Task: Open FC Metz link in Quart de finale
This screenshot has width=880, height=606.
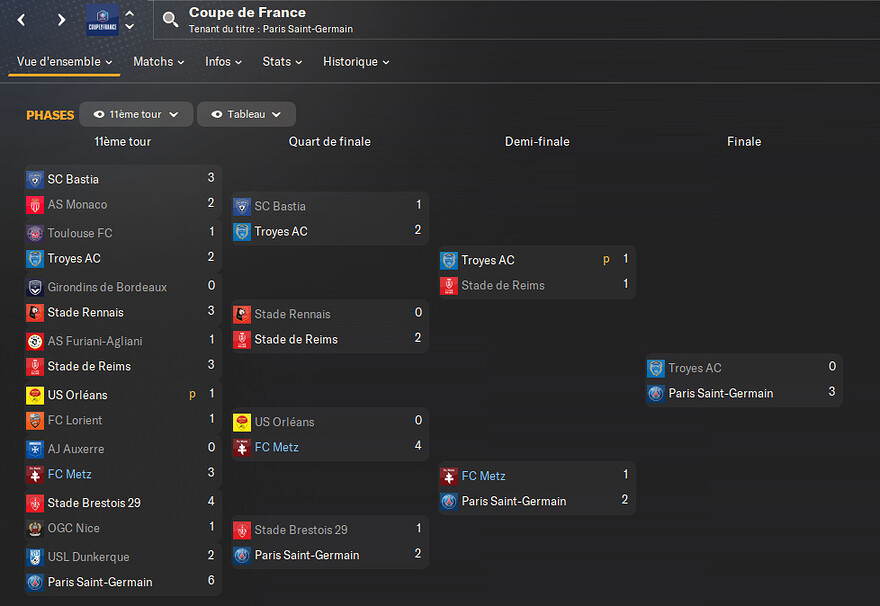Action: [x=277, y=447]
